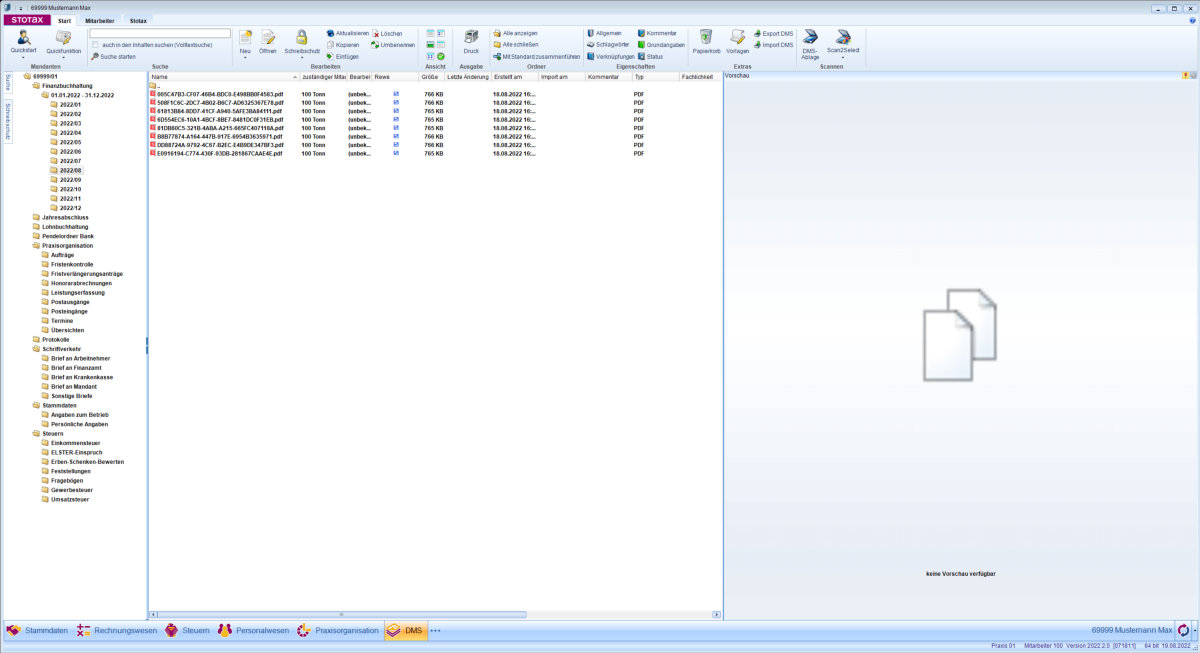This screenshot has width=1200, height=653.
Task: Open the Rechnungswesen module tab
Action: click(117, 631)
